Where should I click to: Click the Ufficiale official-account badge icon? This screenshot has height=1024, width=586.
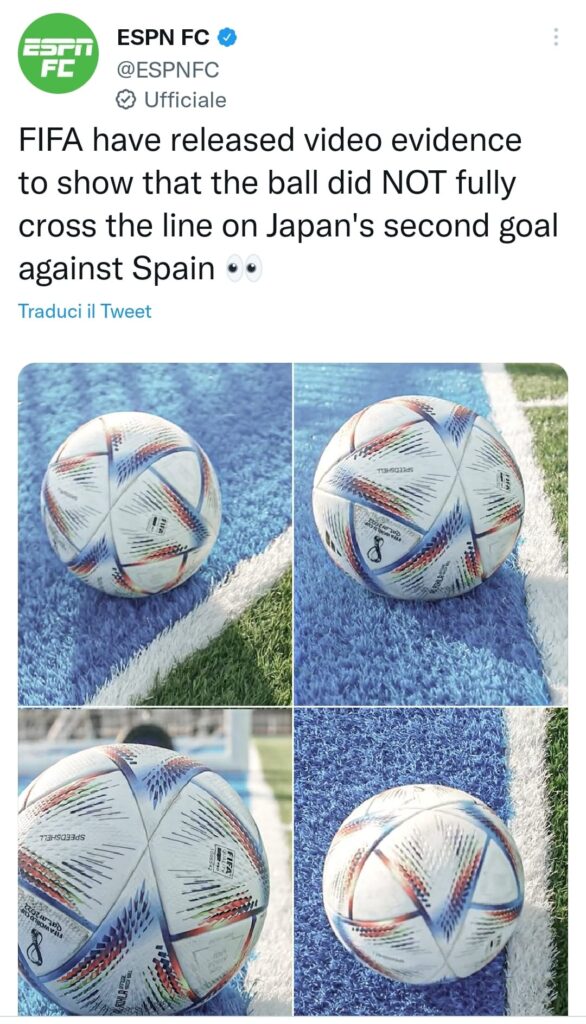coord(125,100)
